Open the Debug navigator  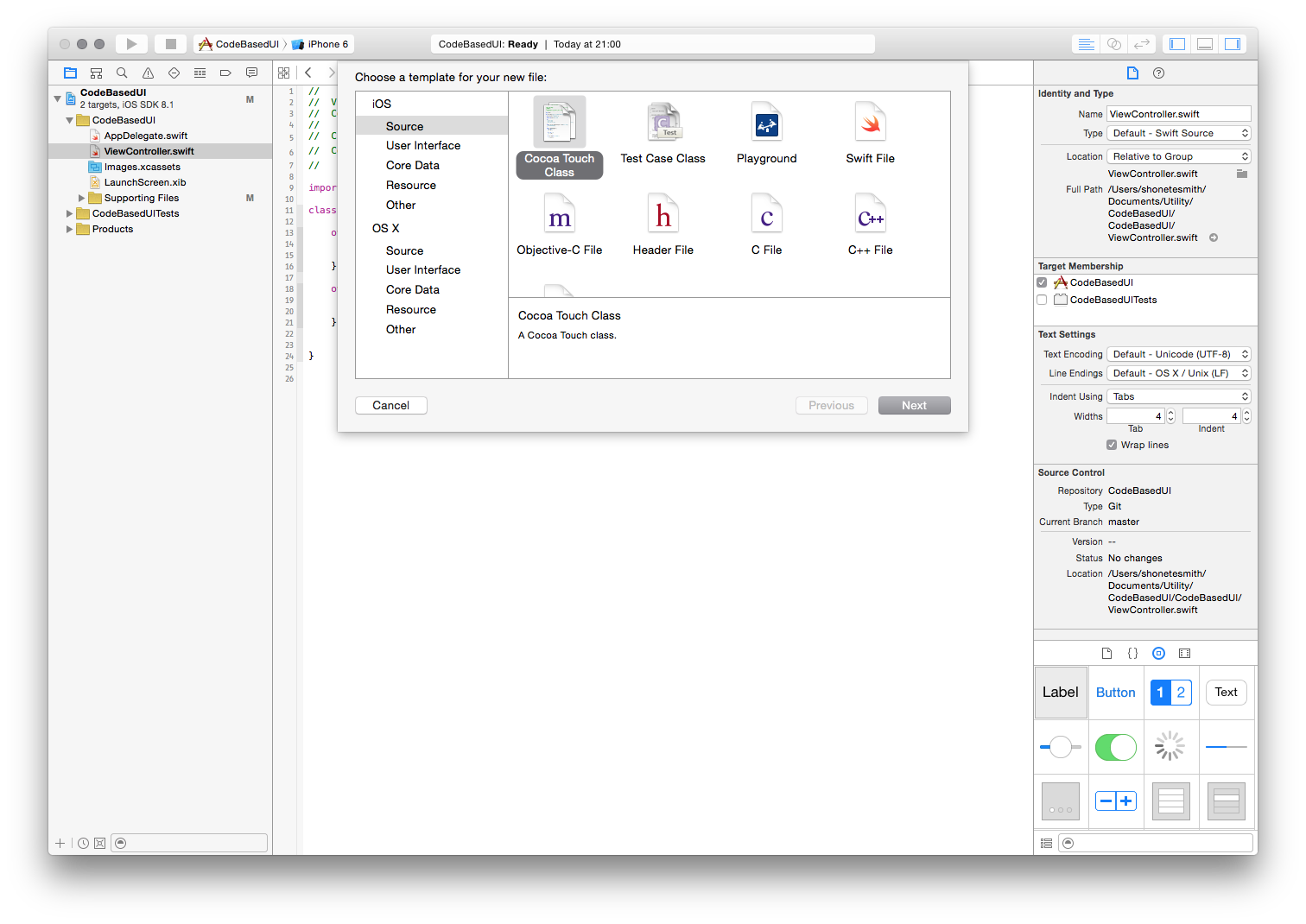coord(200,73)
